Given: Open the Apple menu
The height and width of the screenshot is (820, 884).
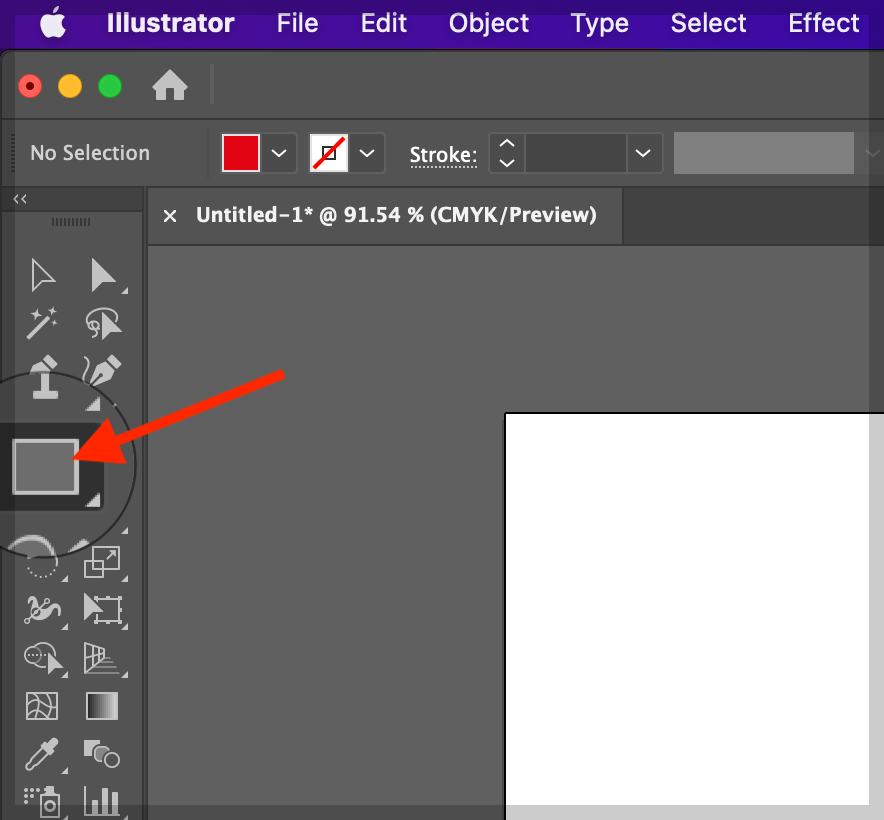Looking at the screenshot, I should pyautogui.click(x=53, y=24).
